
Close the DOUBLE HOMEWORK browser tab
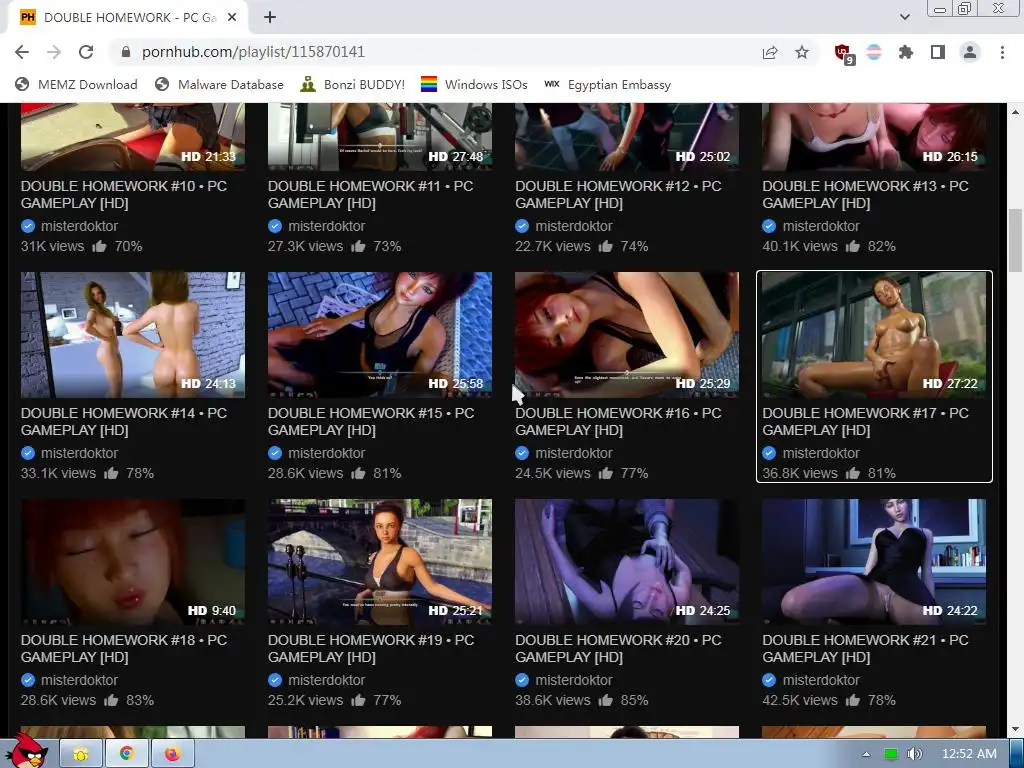(x=232, y=18)
